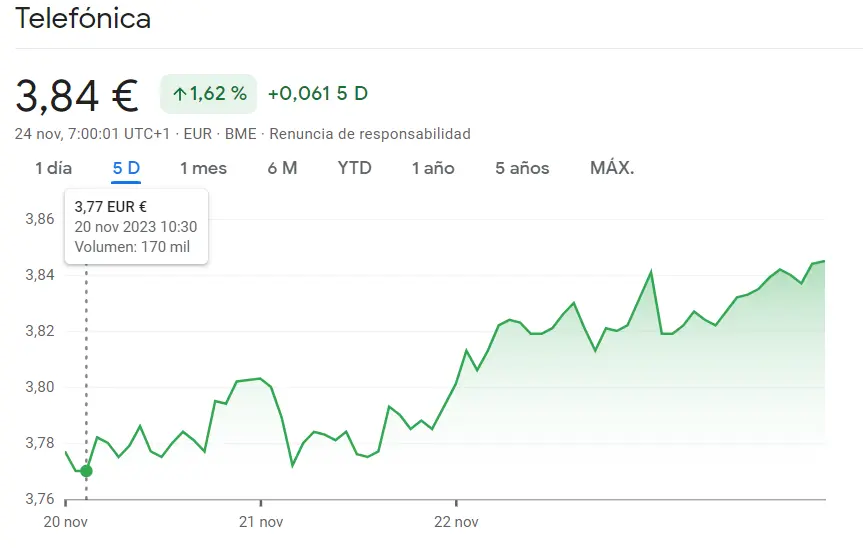The width and height of the screenshot is (863, 548).
Task: Click the 22 nov axis label
Action: tap(456, 522)
